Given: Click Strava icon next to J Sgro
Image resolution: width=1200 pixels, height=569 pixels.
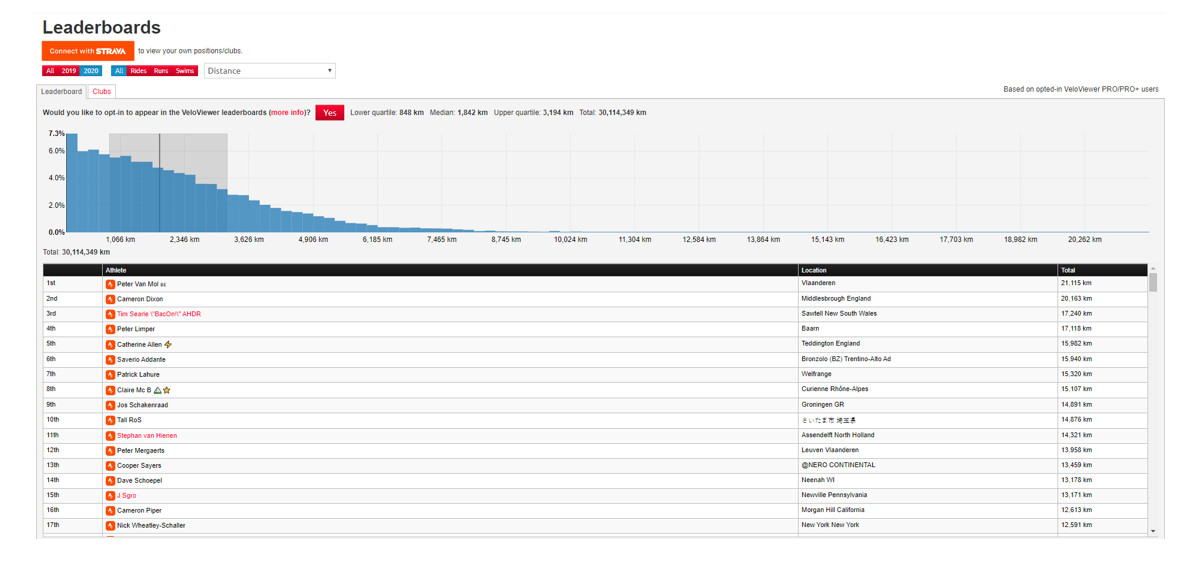Looking at the screenshot, I should (110, 495).
